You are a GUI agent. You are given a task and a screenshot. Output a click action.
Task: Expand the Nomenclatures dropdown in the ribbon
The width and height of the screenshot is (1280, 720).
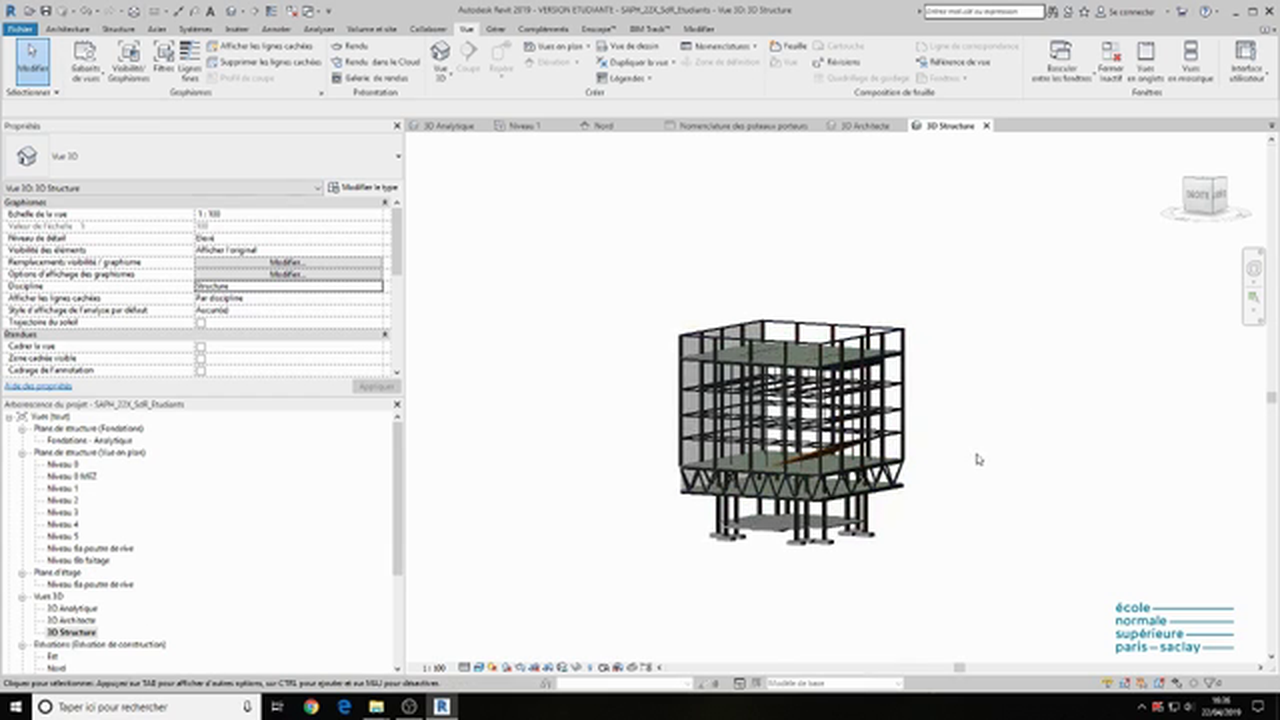[x=720, y=46]
